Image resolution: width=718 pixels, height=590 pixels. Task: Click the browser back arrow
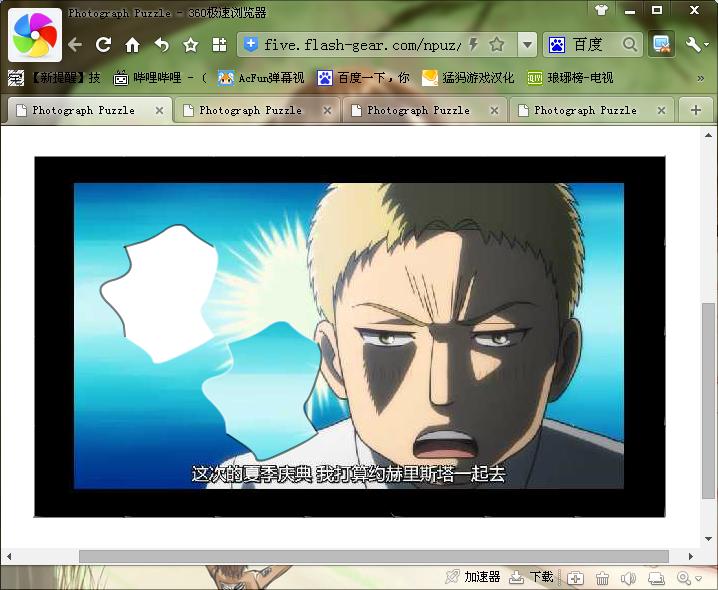point(75,45)
